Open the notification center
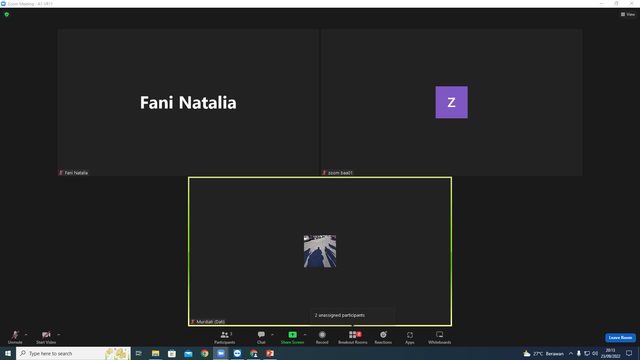The image size is (640, 360). coord(629,353)
